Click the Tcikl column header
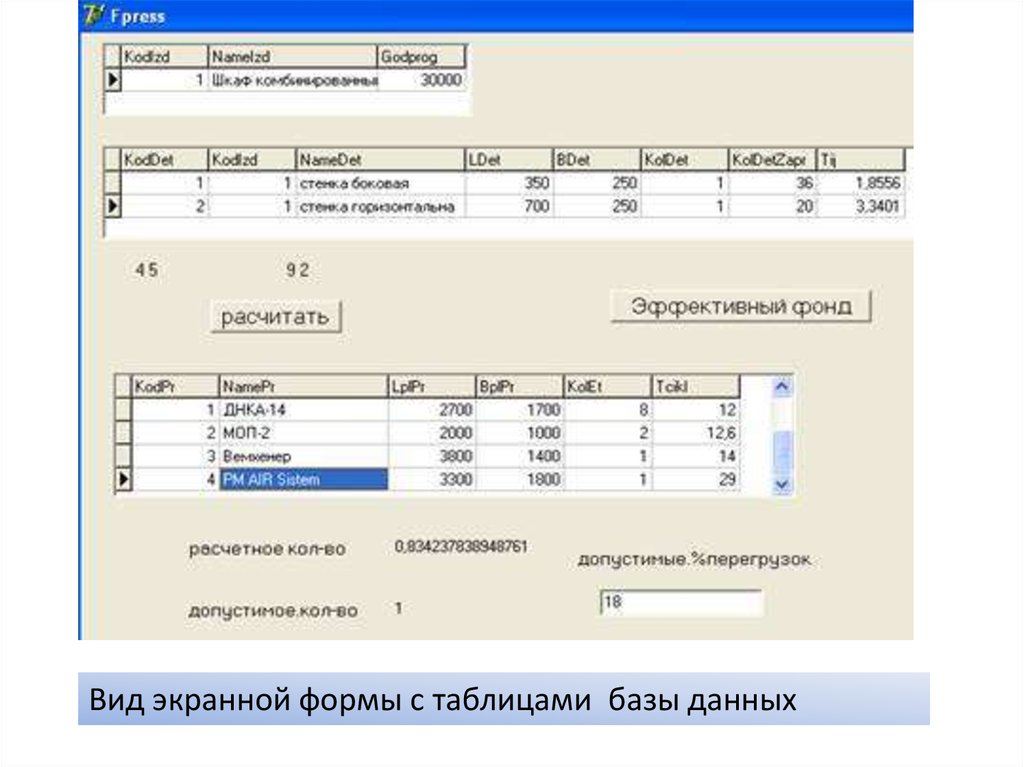Image resolution: width=1024 pixels, height=767 pixels. tap(695, 386)
